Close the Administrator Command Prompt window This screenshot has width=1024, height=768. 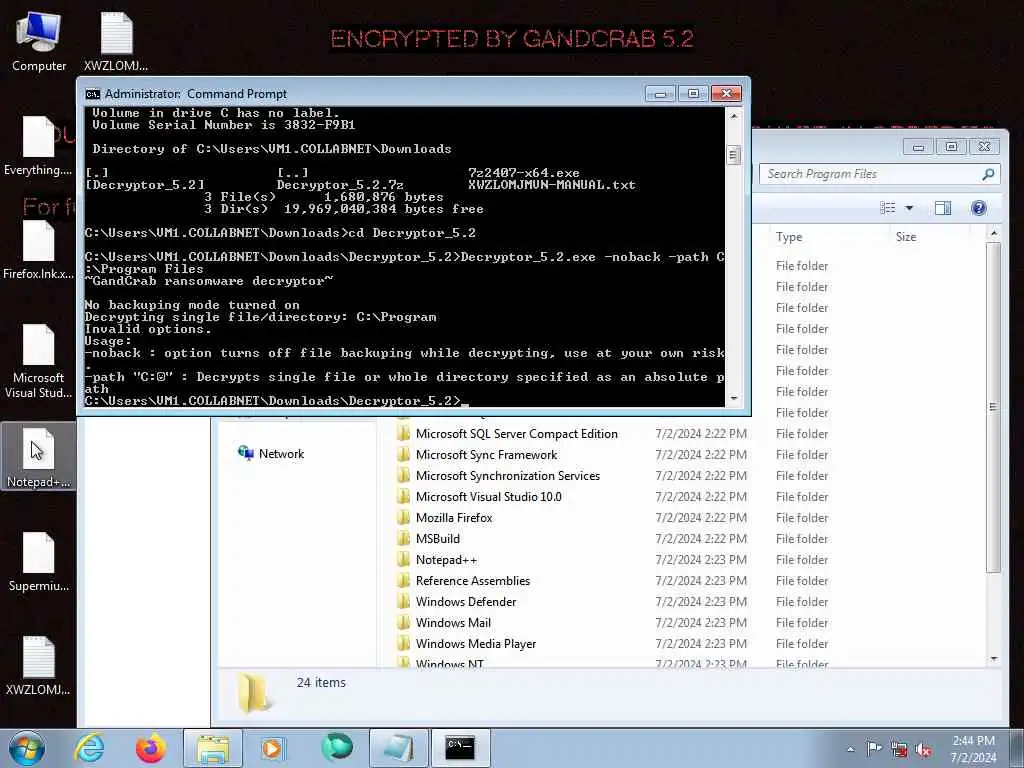pyautogui.click(x=726, y=94)
